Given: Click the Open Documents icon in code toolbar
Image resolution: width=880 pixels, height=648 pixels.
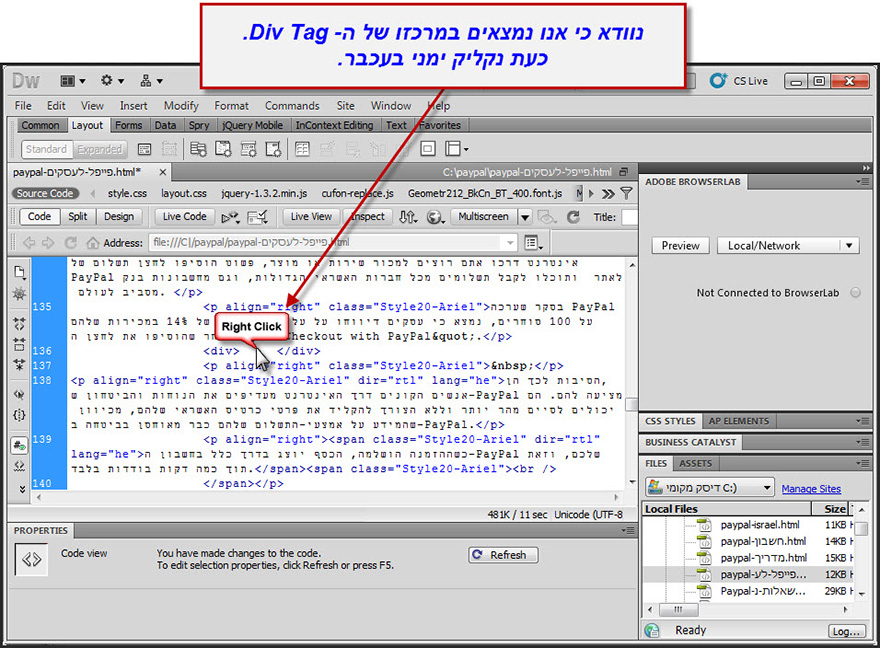Looking at the screenshot, I should 20,272.
